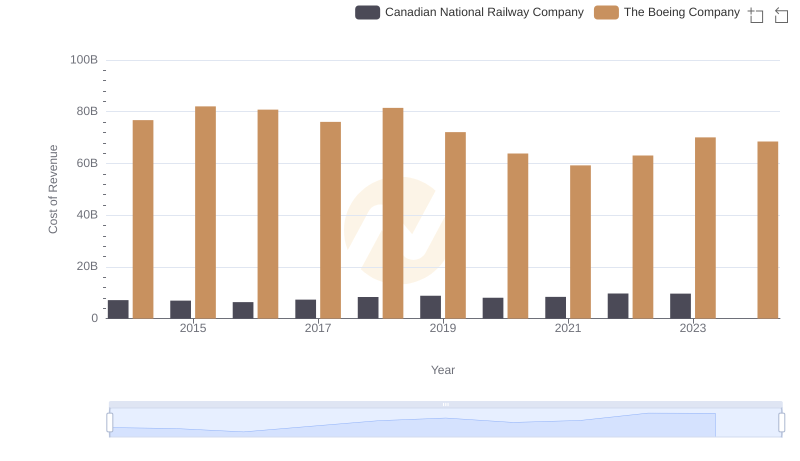
Task: Click the top move bar of the zoom slider
Action: [x=445, y=404]
